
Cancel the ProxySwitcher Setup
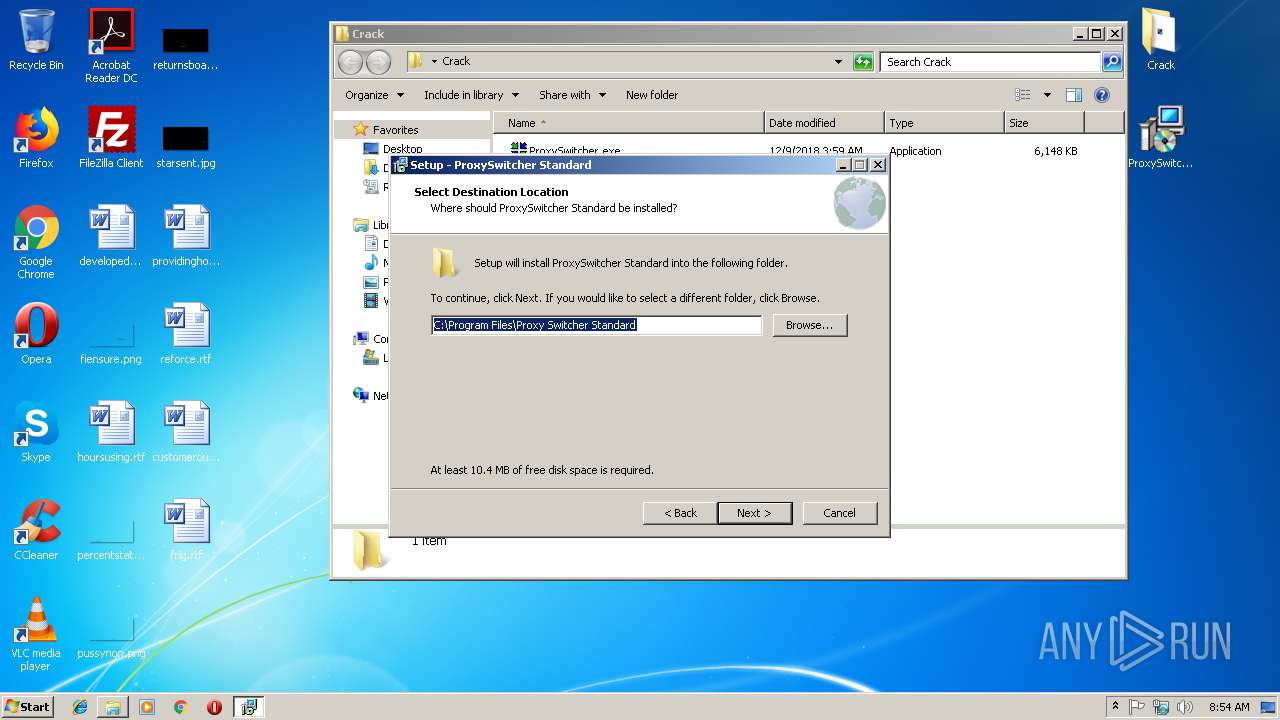839,513
